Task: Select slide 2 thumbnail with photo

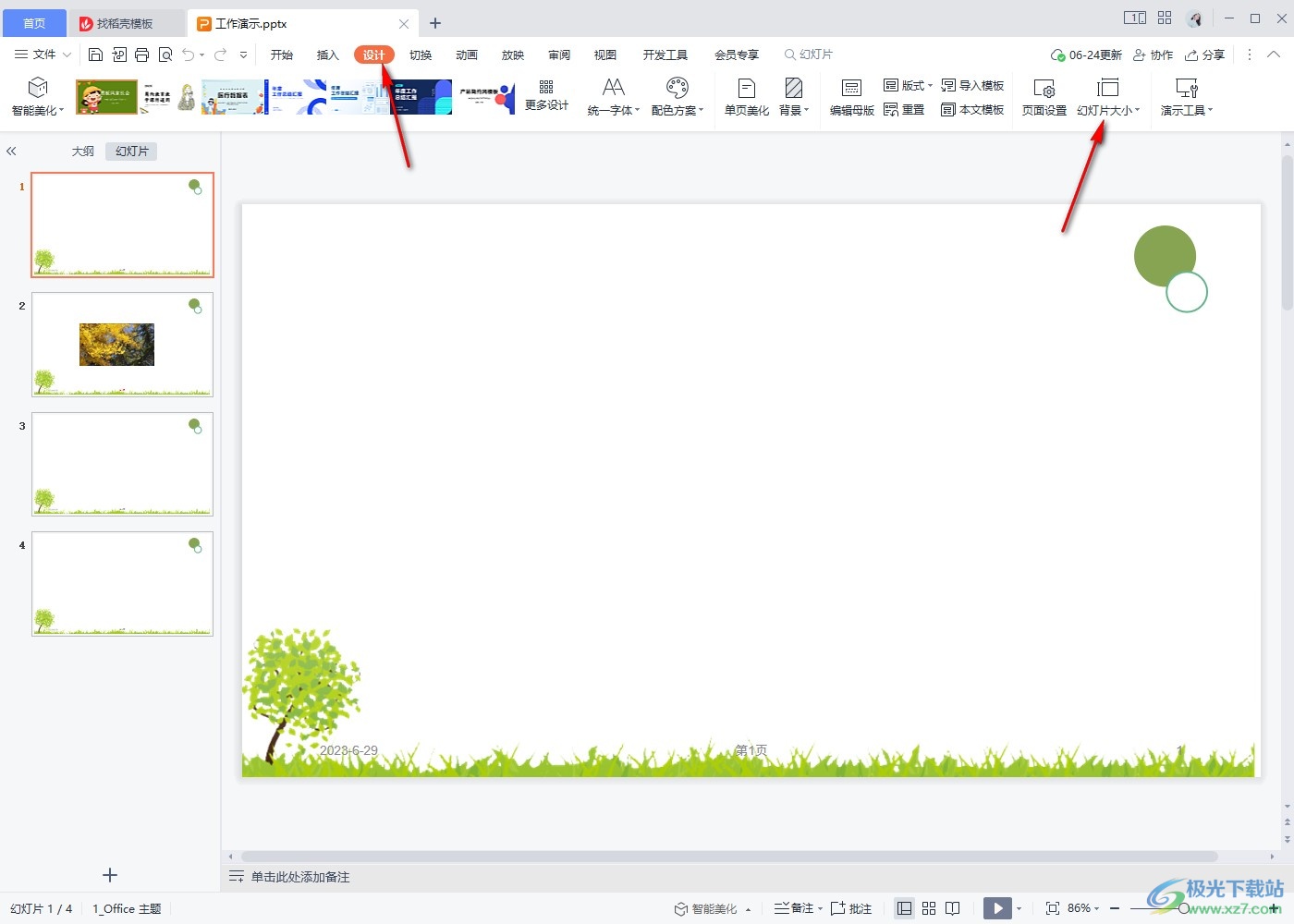Action: tap(122, 345)
